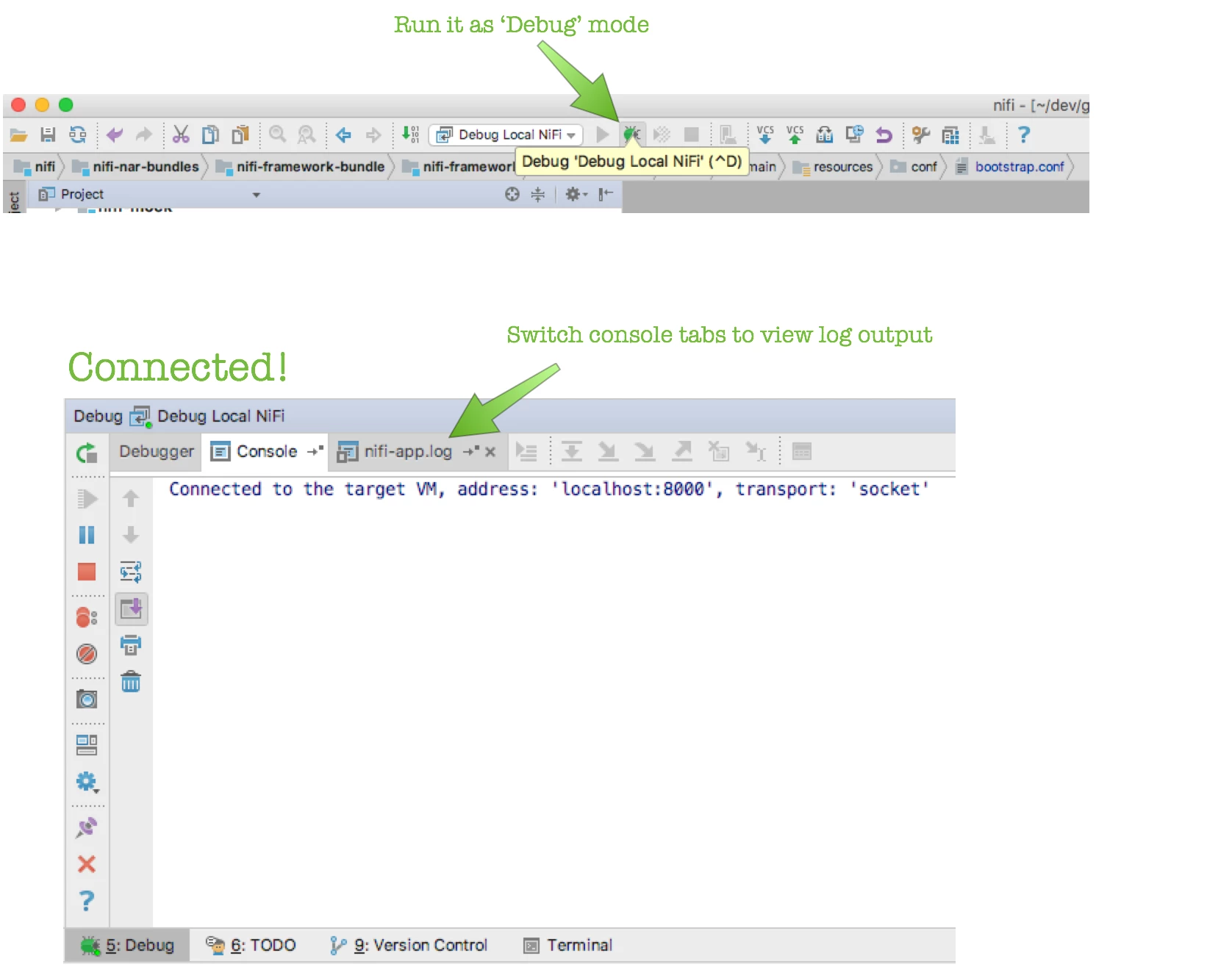Open the 6: TODO tool window

(x=251, y=945)
